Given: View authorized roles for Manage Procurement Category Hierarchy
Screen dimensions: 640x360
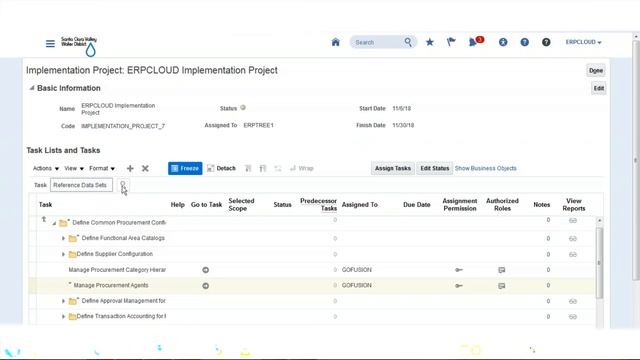Looking at the screenshot, I should click(502, 270).
